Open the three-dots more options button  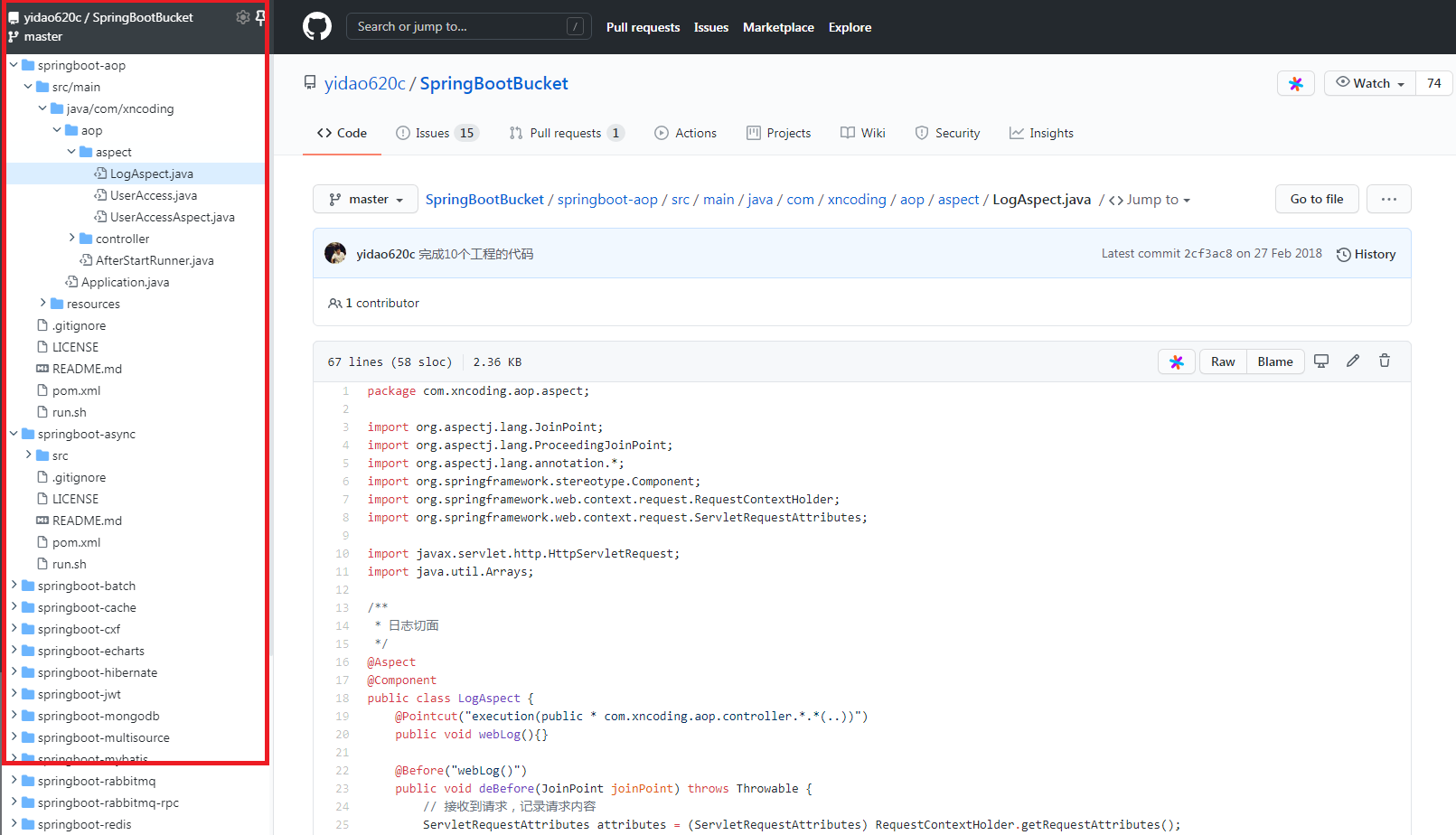pyautogui.click(x=1388, y=199)
